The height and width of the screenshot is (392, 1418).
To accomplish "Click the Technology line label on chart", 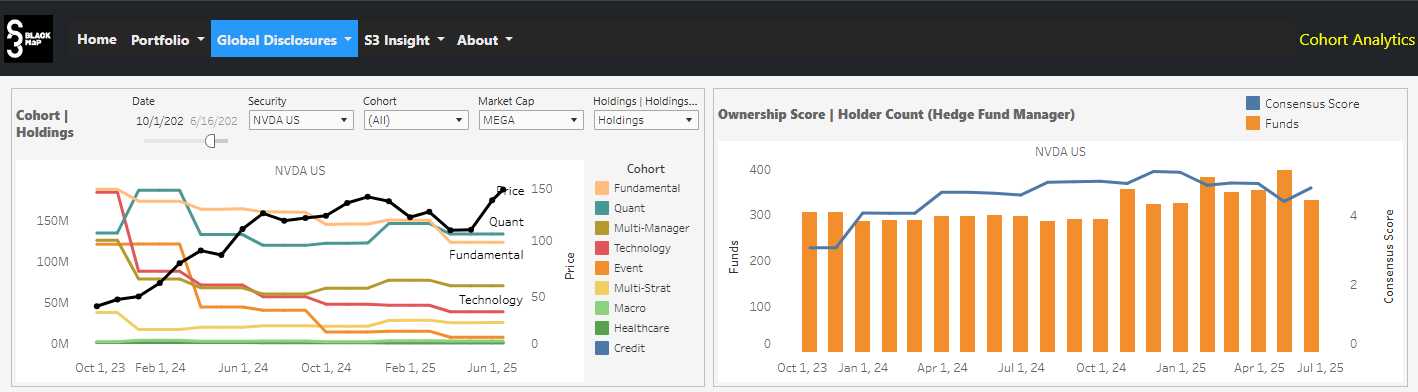I will (x=491, y=300).
